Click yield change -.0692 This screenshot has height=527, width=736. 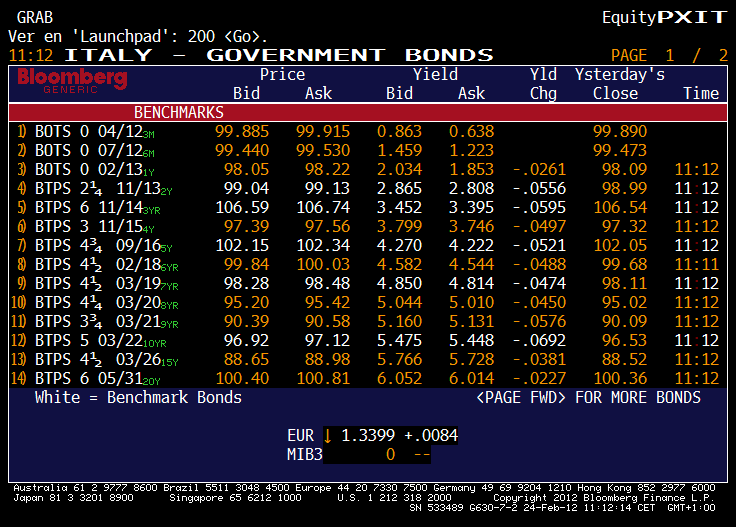(x=539, y=340)
